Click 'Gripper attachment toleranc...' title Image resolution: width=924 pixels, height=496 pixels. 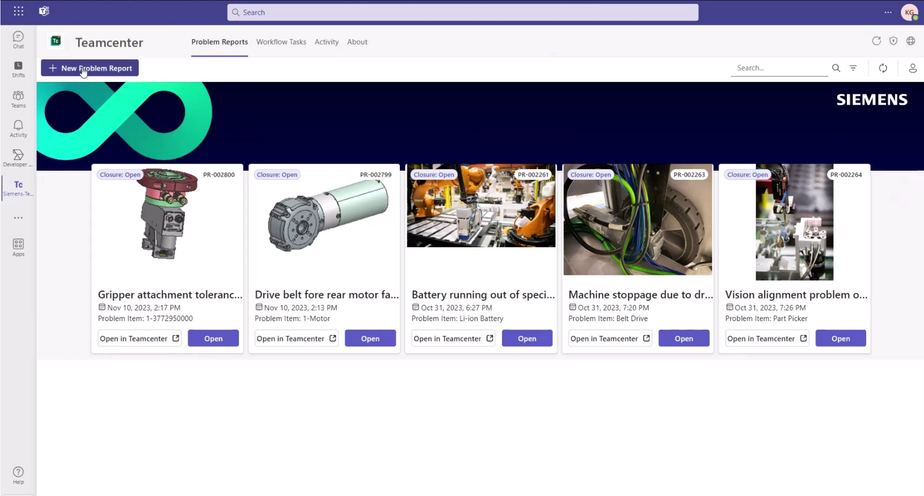(x=170, y=295)
